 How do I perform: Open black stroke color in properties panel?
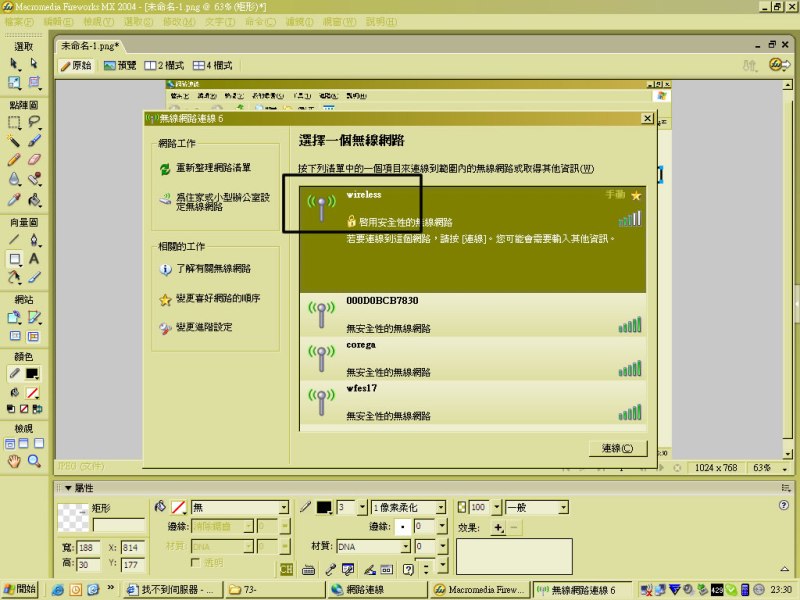(324, 507)
